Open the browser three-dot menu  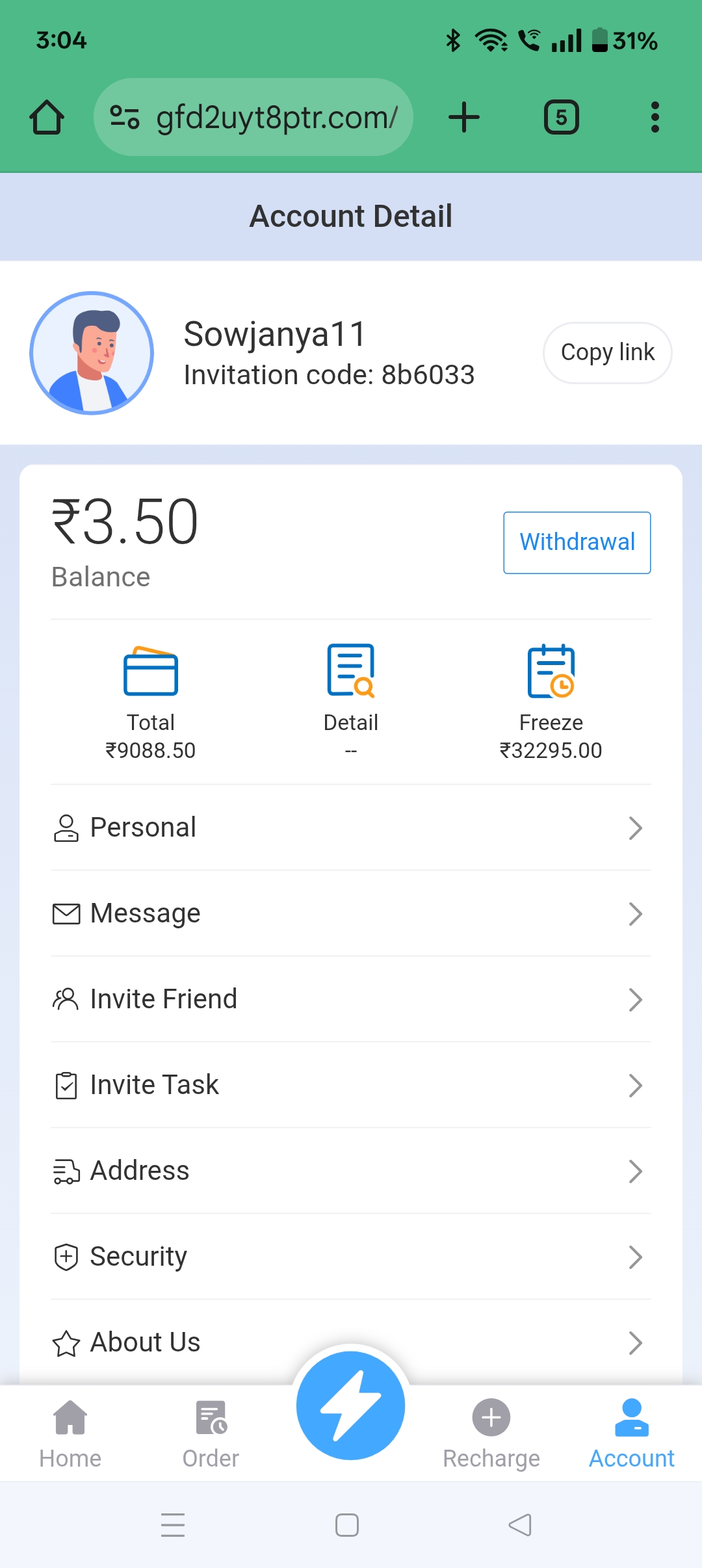pos(655,118)
